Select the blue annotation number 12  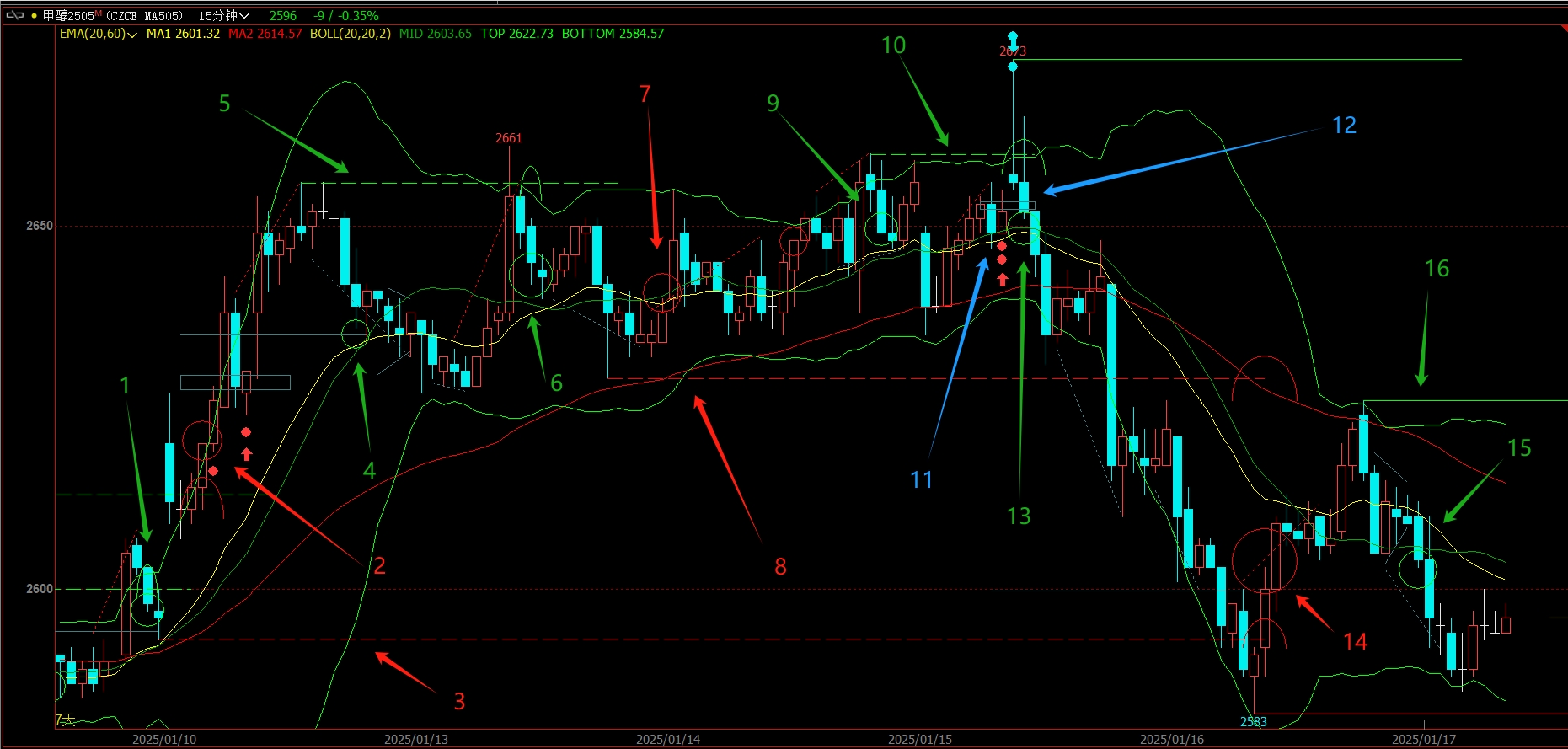click(1344, 126)
